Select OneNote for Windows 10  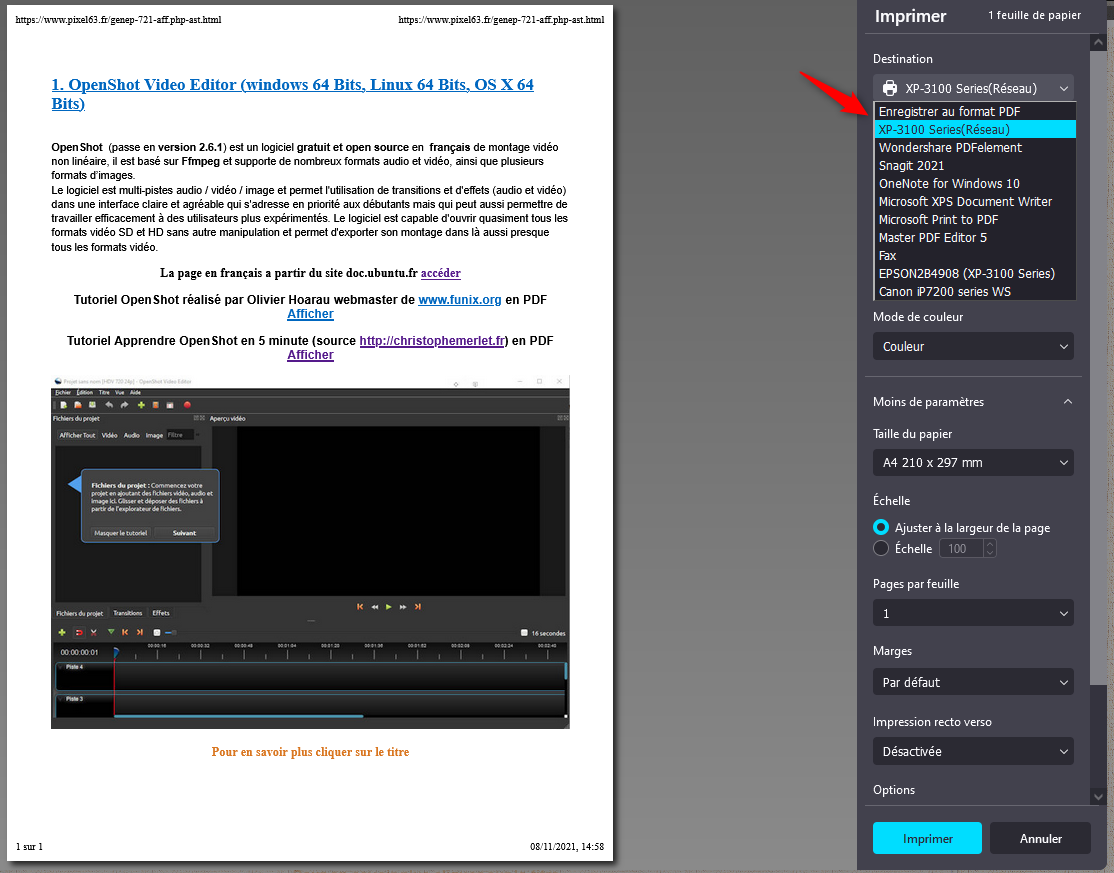click(975, 183)
